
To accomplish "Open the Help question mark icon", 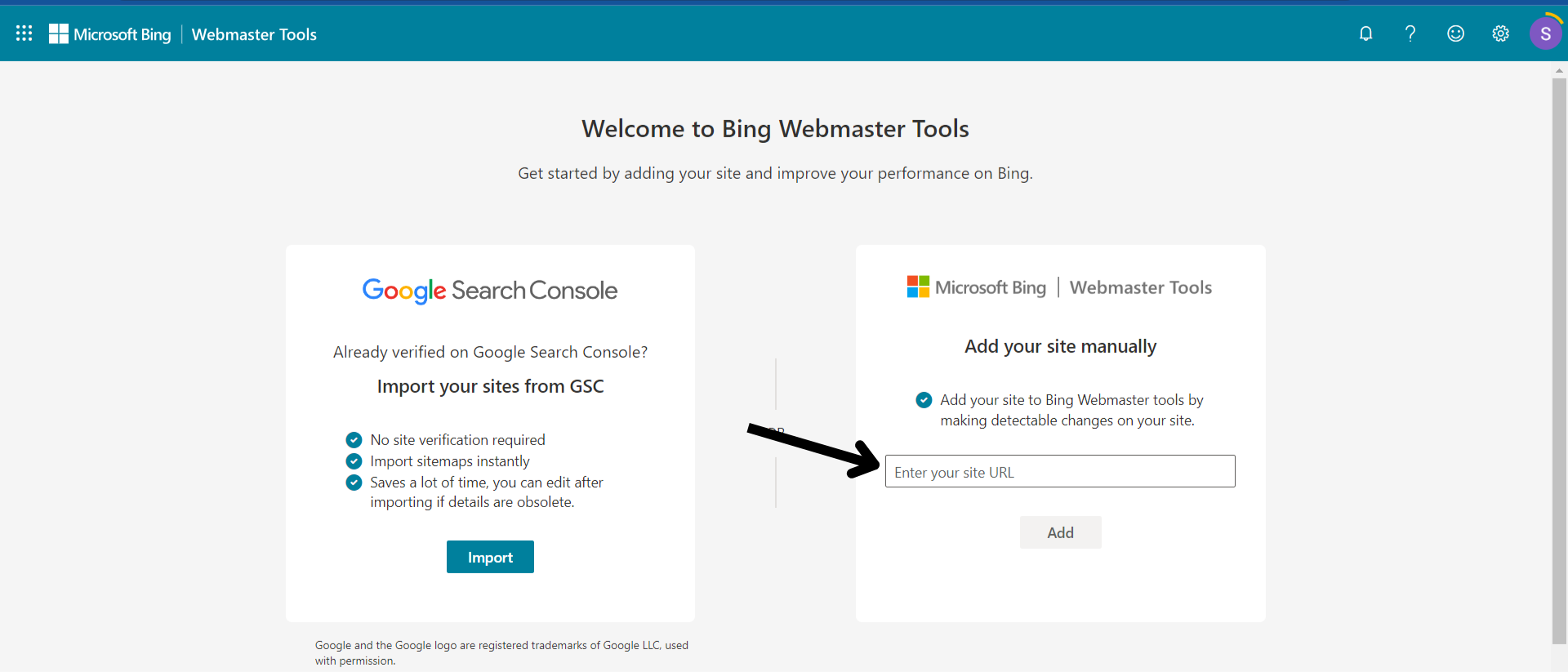I will click(x=1410, y=33).
